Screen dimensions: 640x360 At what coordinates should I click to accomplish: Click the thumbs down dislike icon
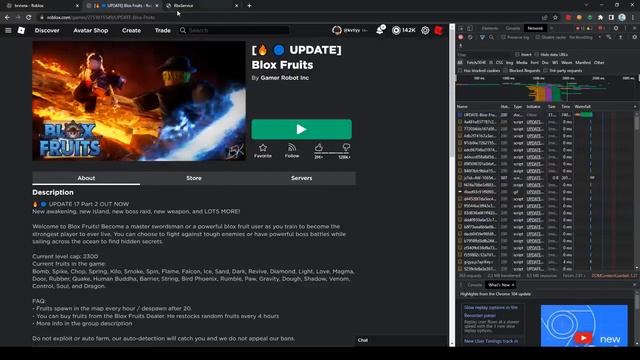click(x=346, y=147)
